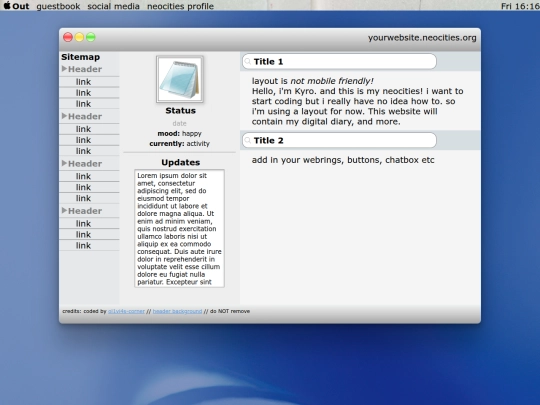Open the coder's credit link after coded by
This screenshot has height=405, width=540.
[126, 311]
